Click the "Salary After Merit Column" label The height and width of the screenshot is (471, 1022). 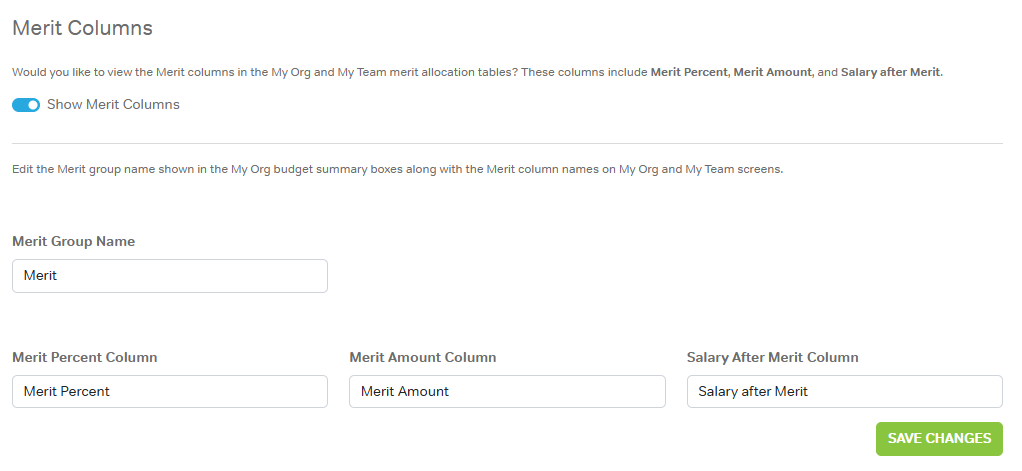772,358
